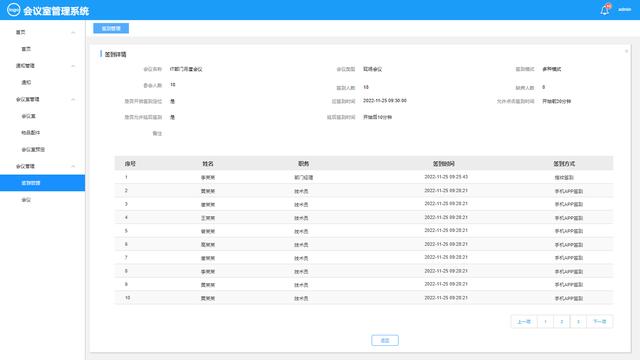Image resolution: width=640 pixels, height=360 pixels.
Task: Click the 会议室管理系统 header title
Action: 56,11
